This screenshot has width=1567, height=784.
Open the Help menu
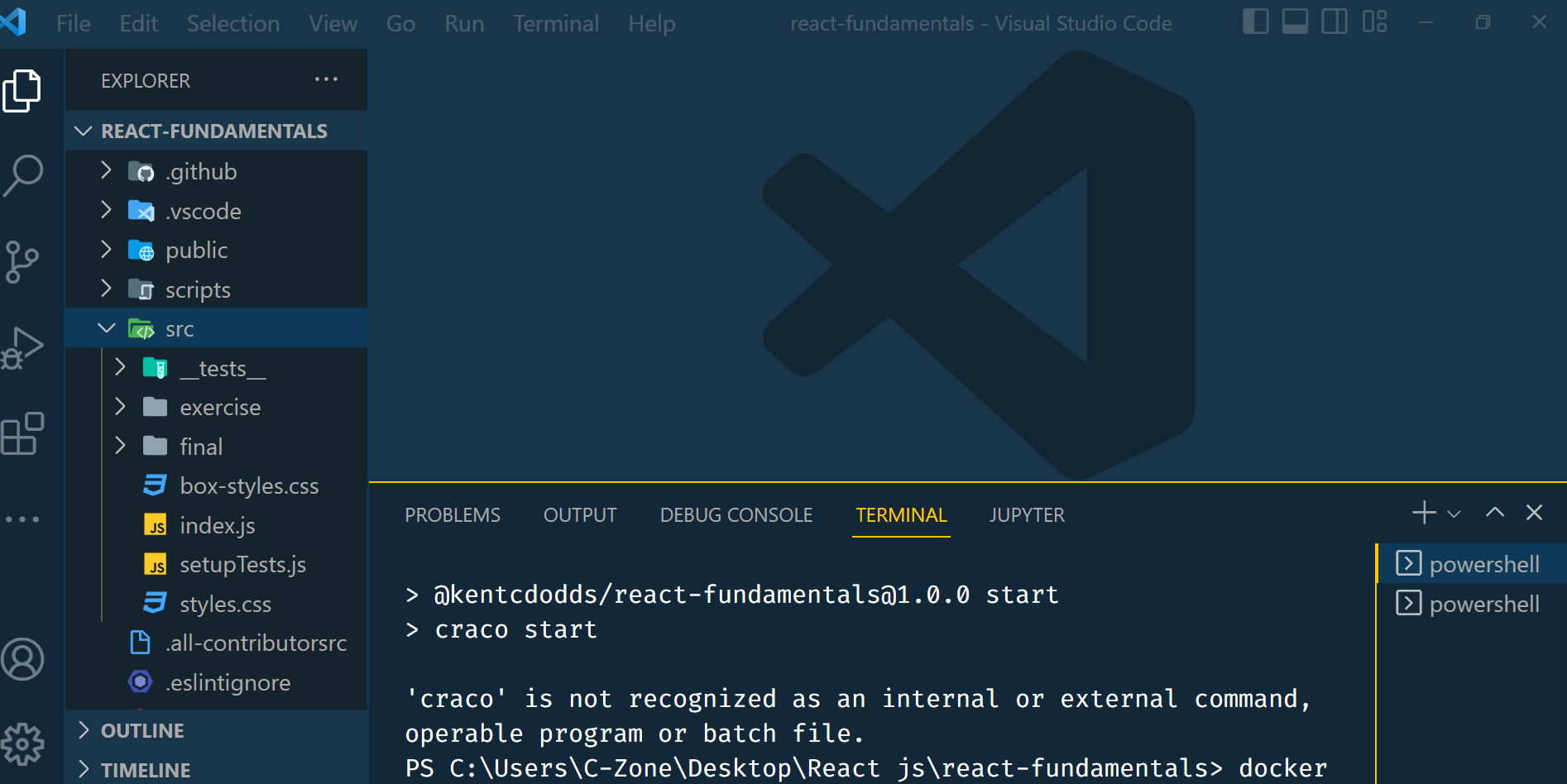652,23
